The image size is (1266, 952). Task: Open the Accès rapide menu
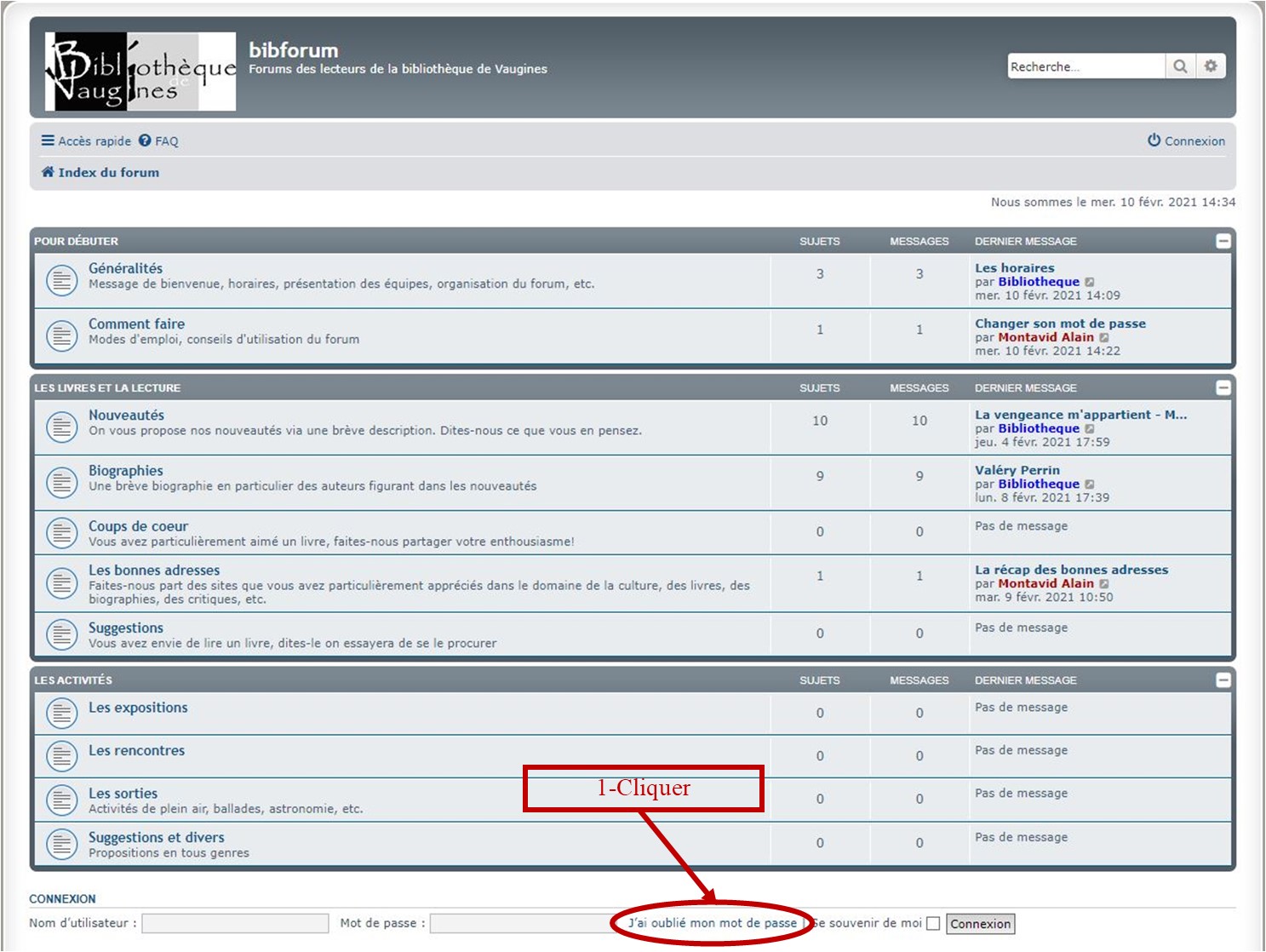coord(86,141)
